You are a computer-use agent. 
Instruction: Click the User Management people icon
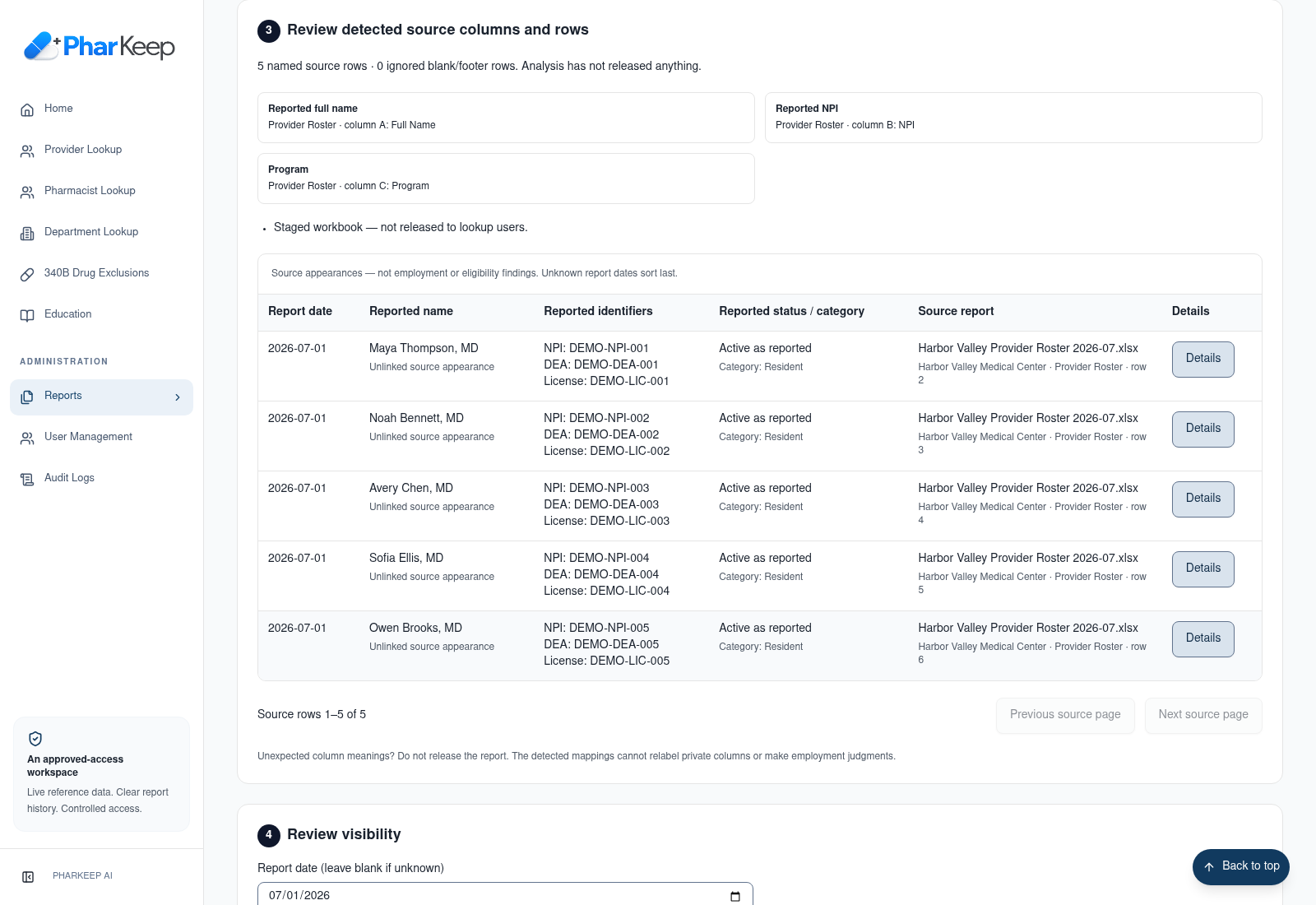point(27,438)
